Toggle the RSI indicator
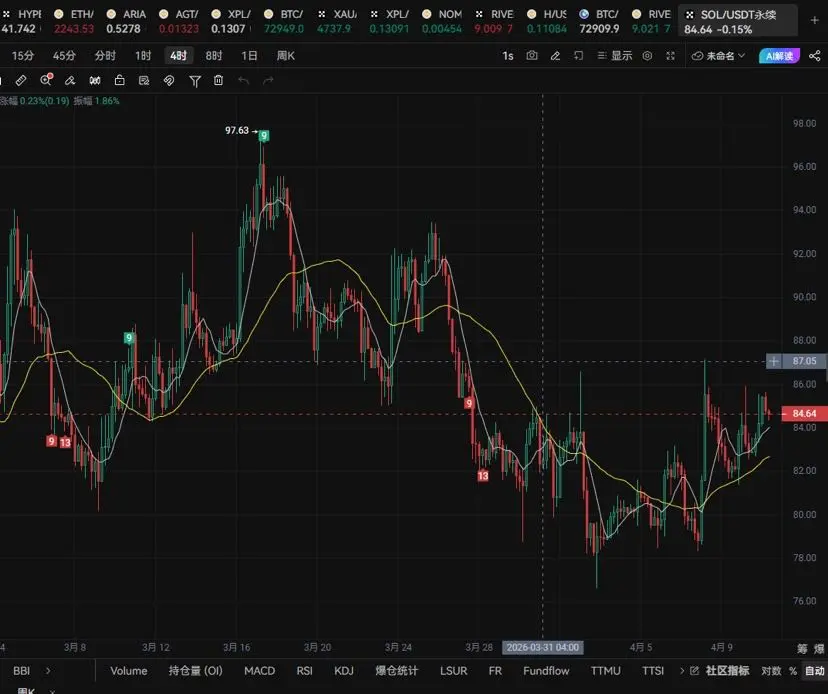Image resolution: width=828 pixels, height=694 pixels. click(x=304, y=671)
